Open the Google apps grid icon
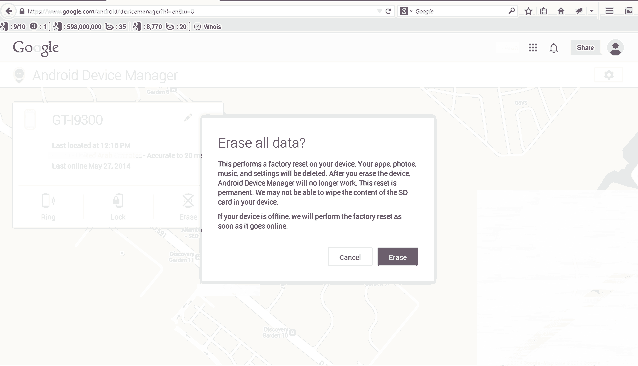638x366 pixels. pyautogui.click(x=533, y=48)
